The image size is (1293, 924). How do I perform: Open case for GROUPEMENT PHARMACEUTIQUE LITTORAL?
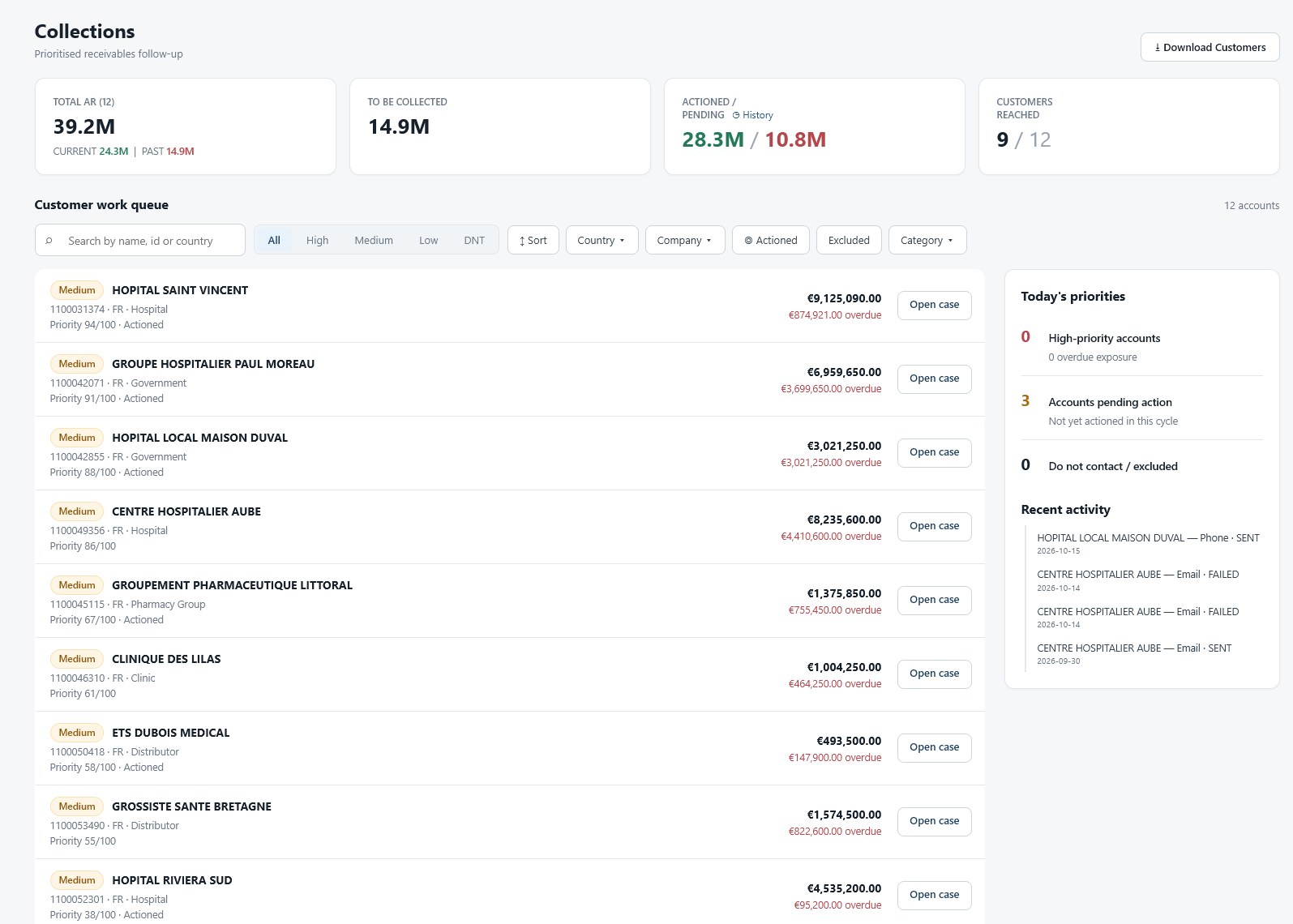(x=934, y=600)
